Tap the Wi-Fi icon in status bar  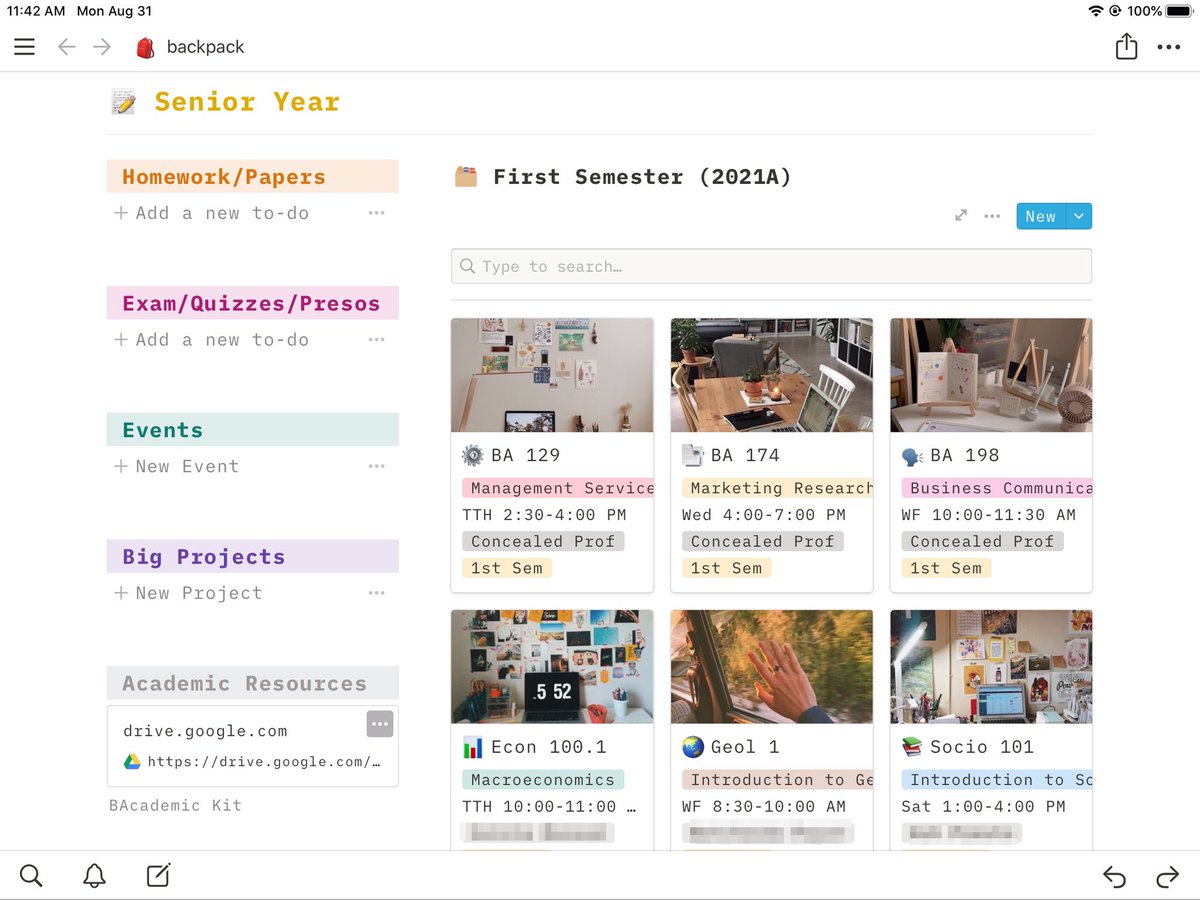[1095, 11]
